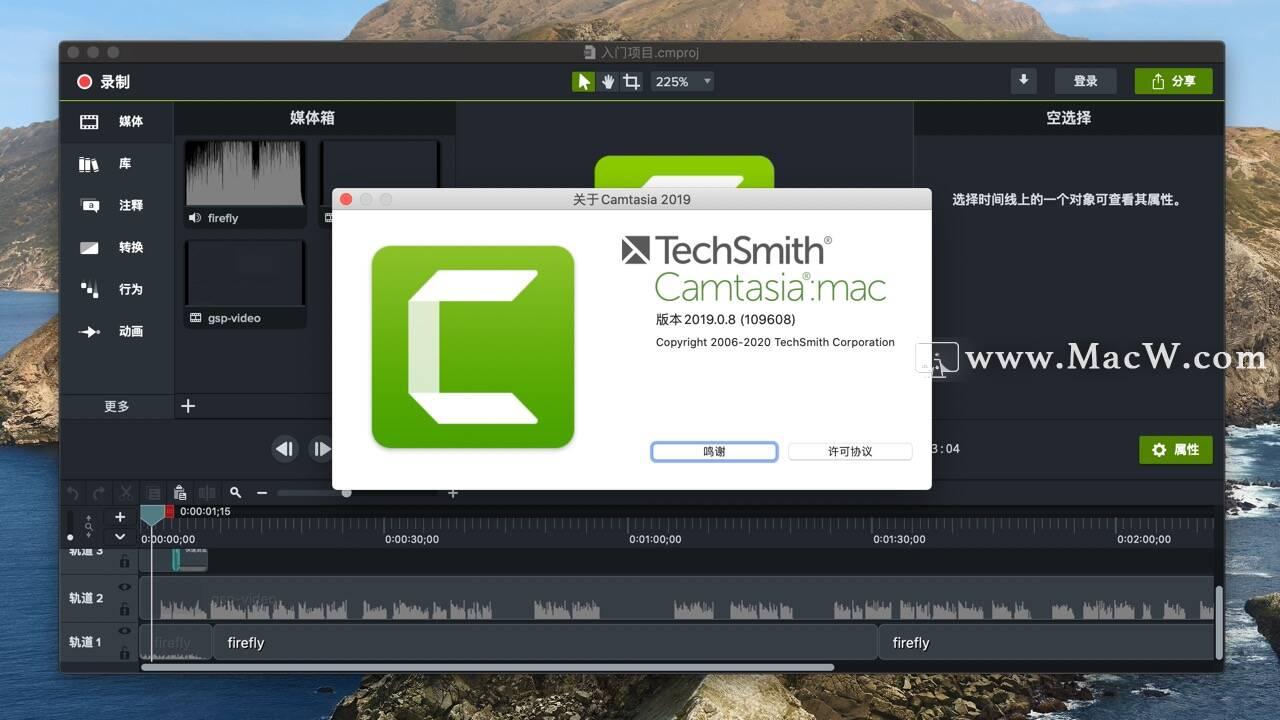Open 许可协议 license agreement

point(850,452)
